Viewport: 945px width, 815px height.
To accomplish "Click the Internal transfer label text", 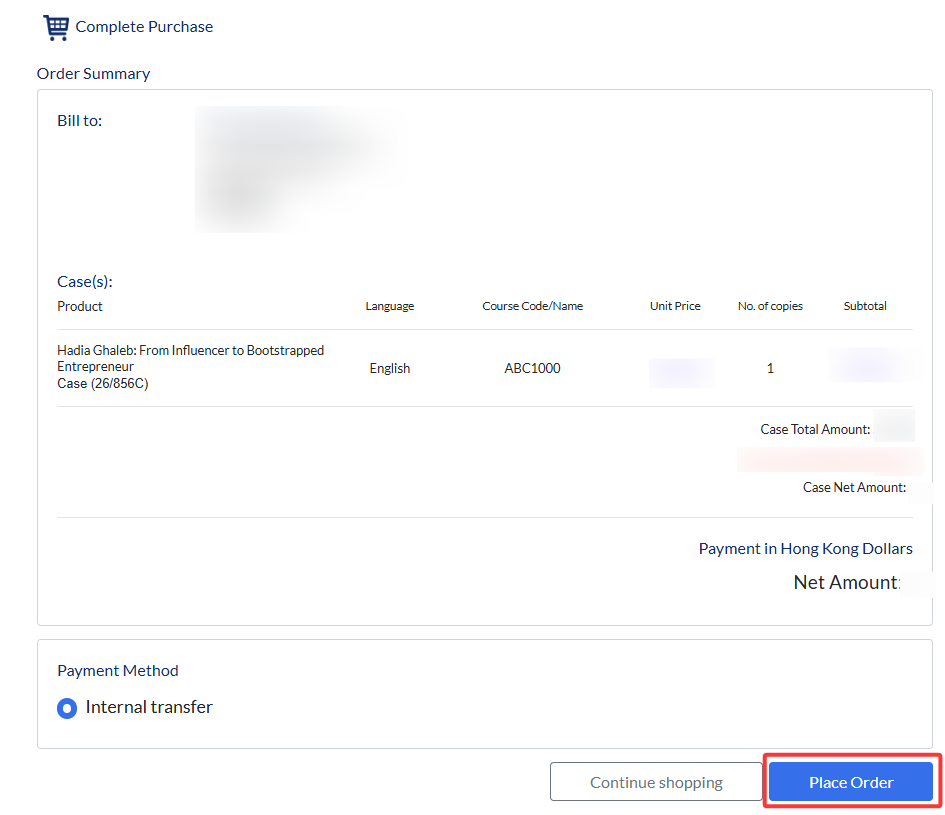I will 149,707.
